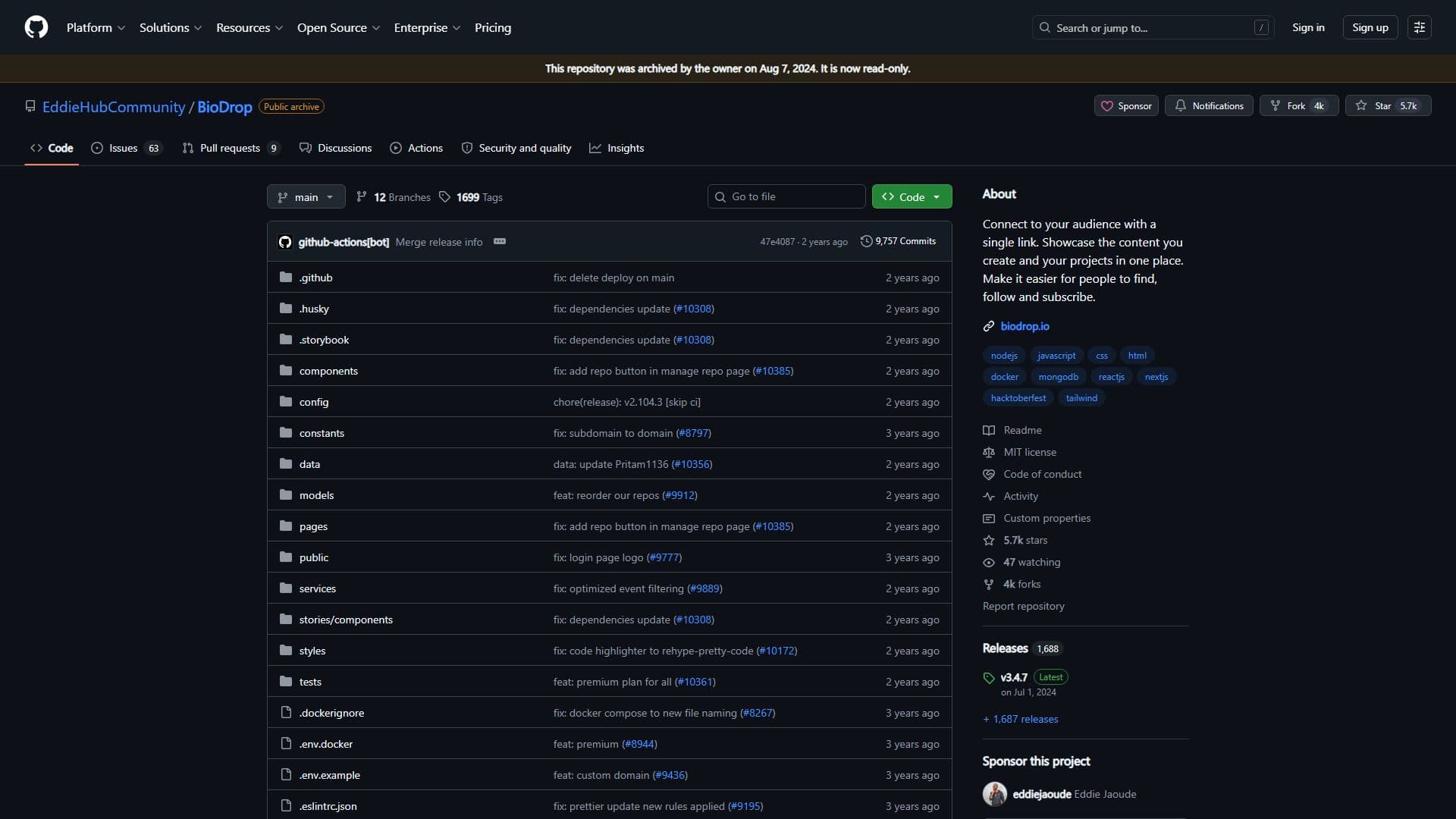This screenshot has height=819, width=1456.
Task: Select the tailwind topic tag
Action: pos(1081,398)
